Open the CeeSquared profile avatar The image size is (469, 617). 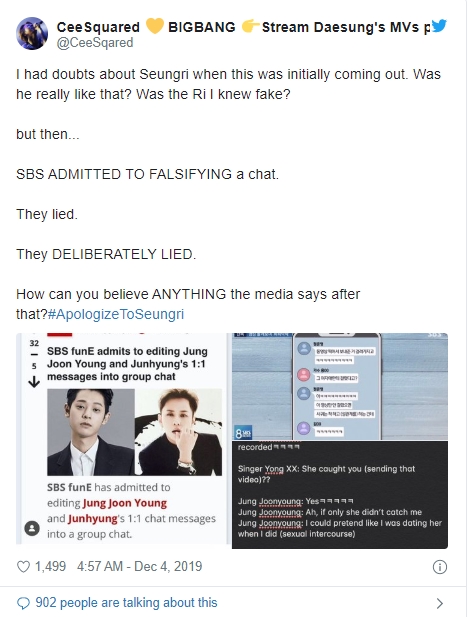pyautogui.click(x=32, y=33)
